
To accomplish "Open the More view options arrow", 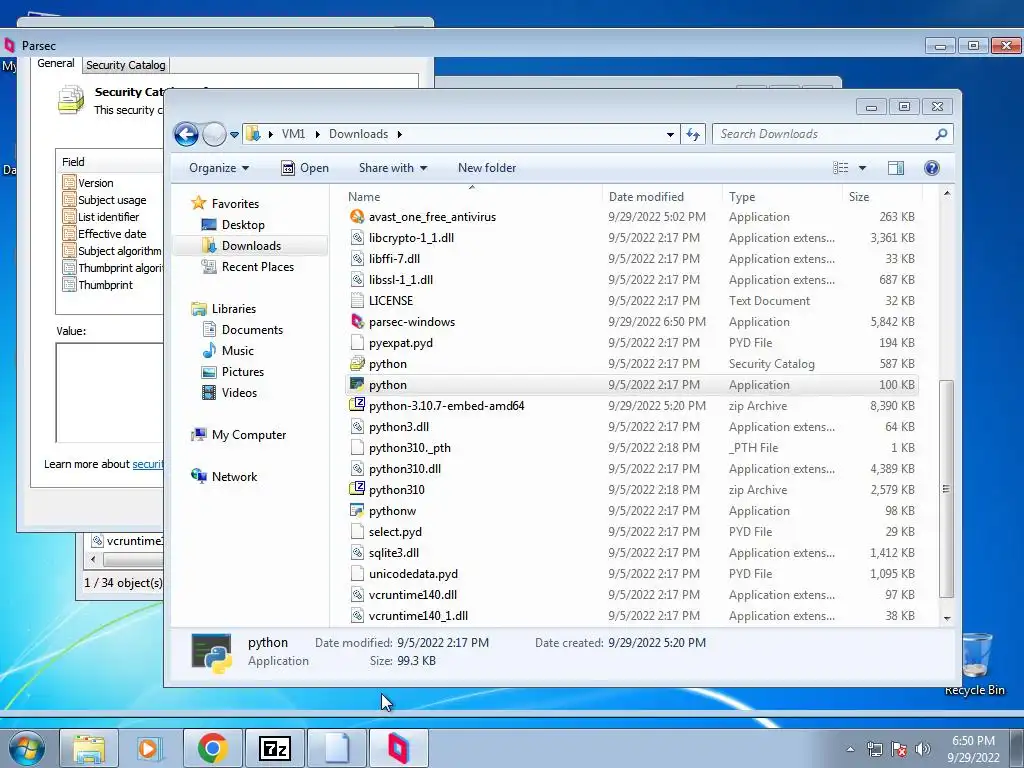I will click(862, 168).
